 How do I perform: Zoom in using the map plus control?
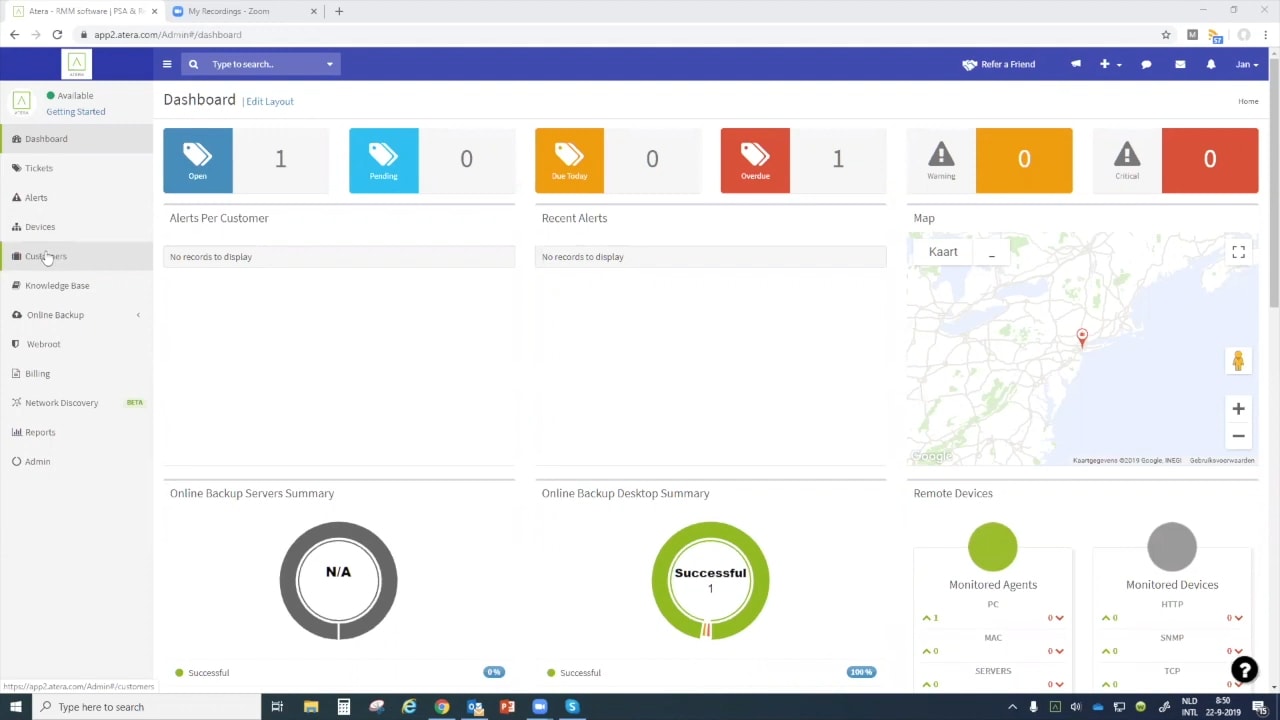pyautogui.click(x=1238, y=409)
